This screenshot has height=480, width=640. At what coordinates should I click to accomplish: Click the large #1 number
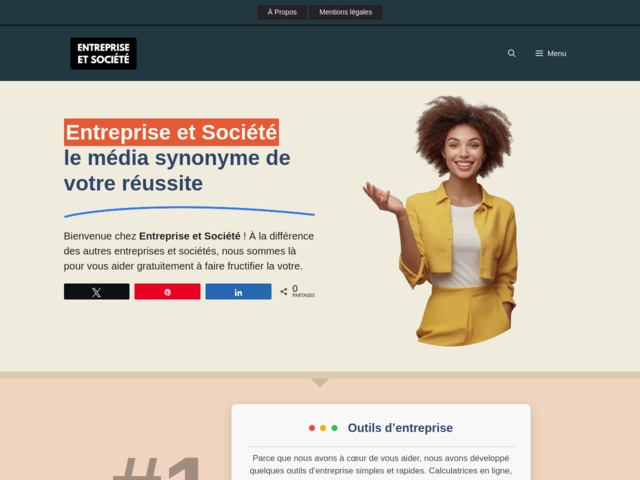(157, 469)
